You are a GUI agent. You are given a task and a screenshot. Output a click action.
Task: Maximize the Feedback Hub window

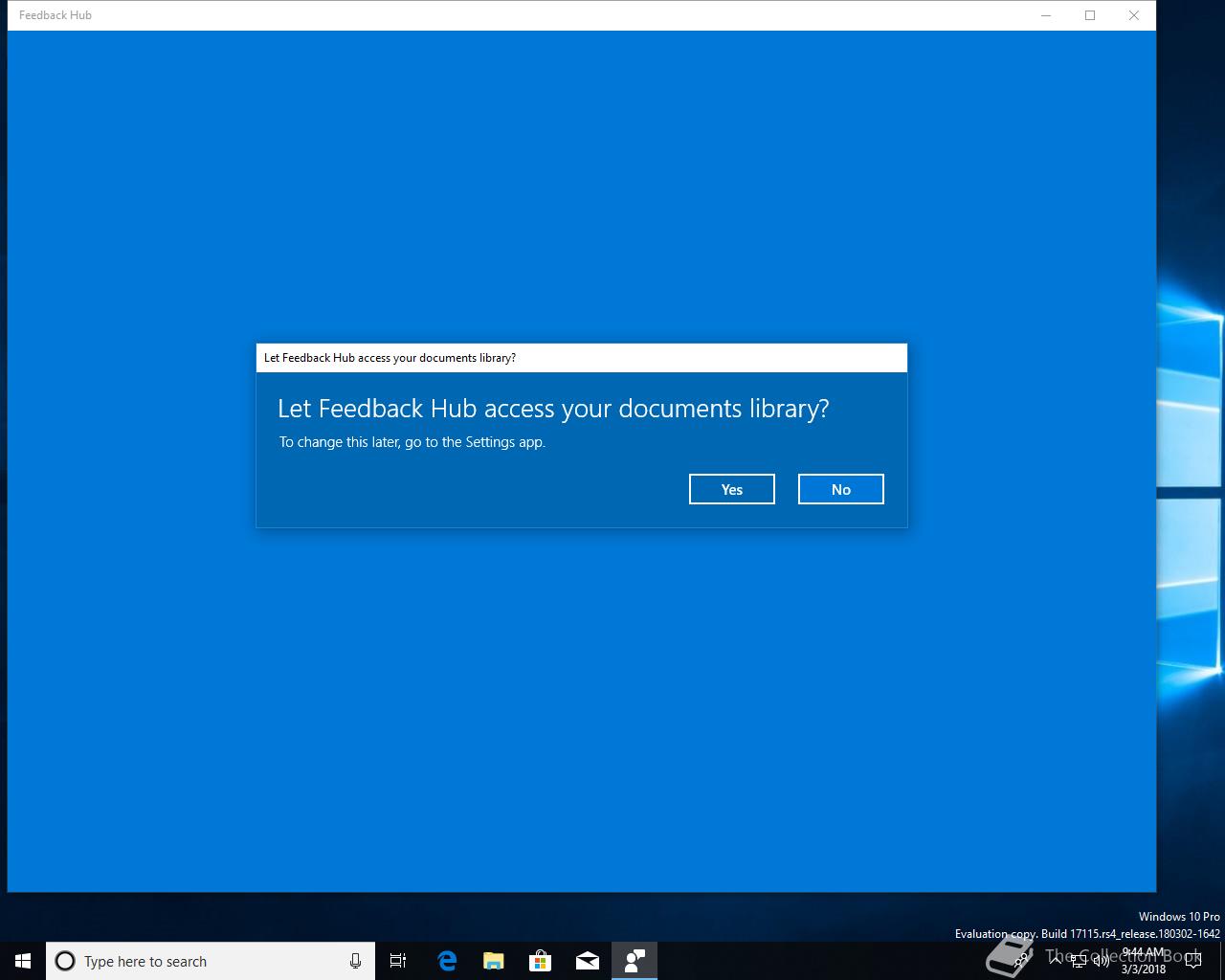[x=1090, y=15]
